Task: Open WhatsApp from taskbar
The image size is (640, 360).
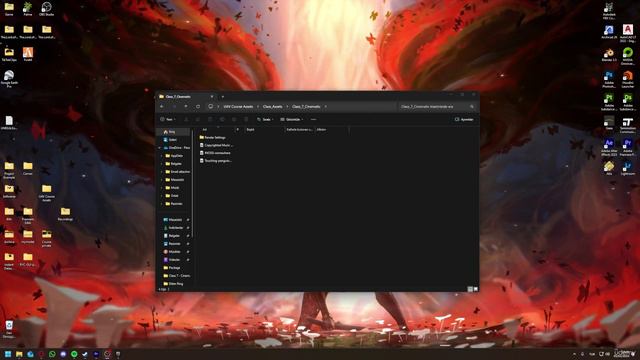Action: coord(52,354)
